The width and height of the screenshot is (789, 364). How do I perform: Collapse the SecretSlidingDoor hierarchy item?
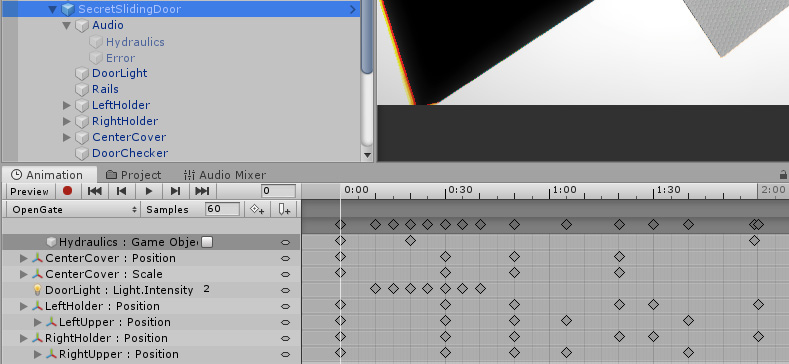point(53,10)
